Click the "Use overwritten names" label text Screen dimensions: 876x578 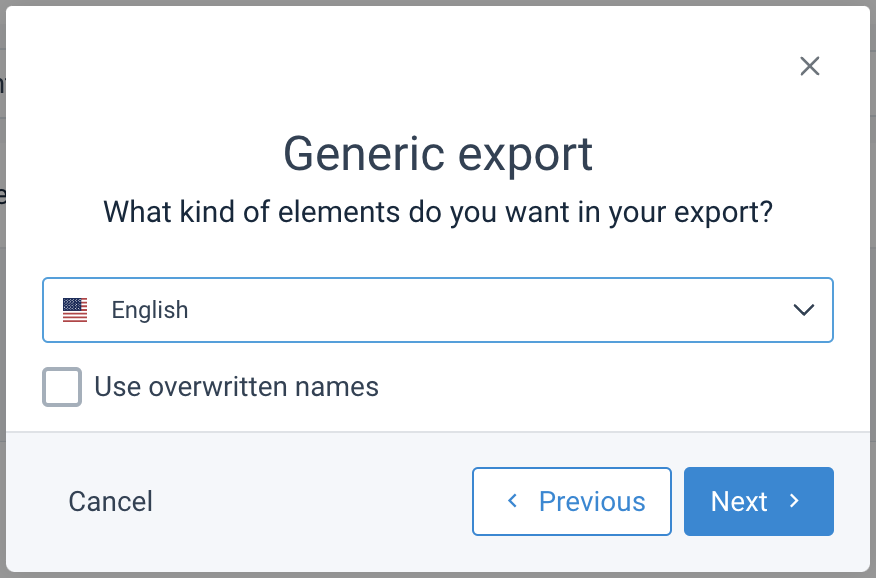(x=236, y=387)
